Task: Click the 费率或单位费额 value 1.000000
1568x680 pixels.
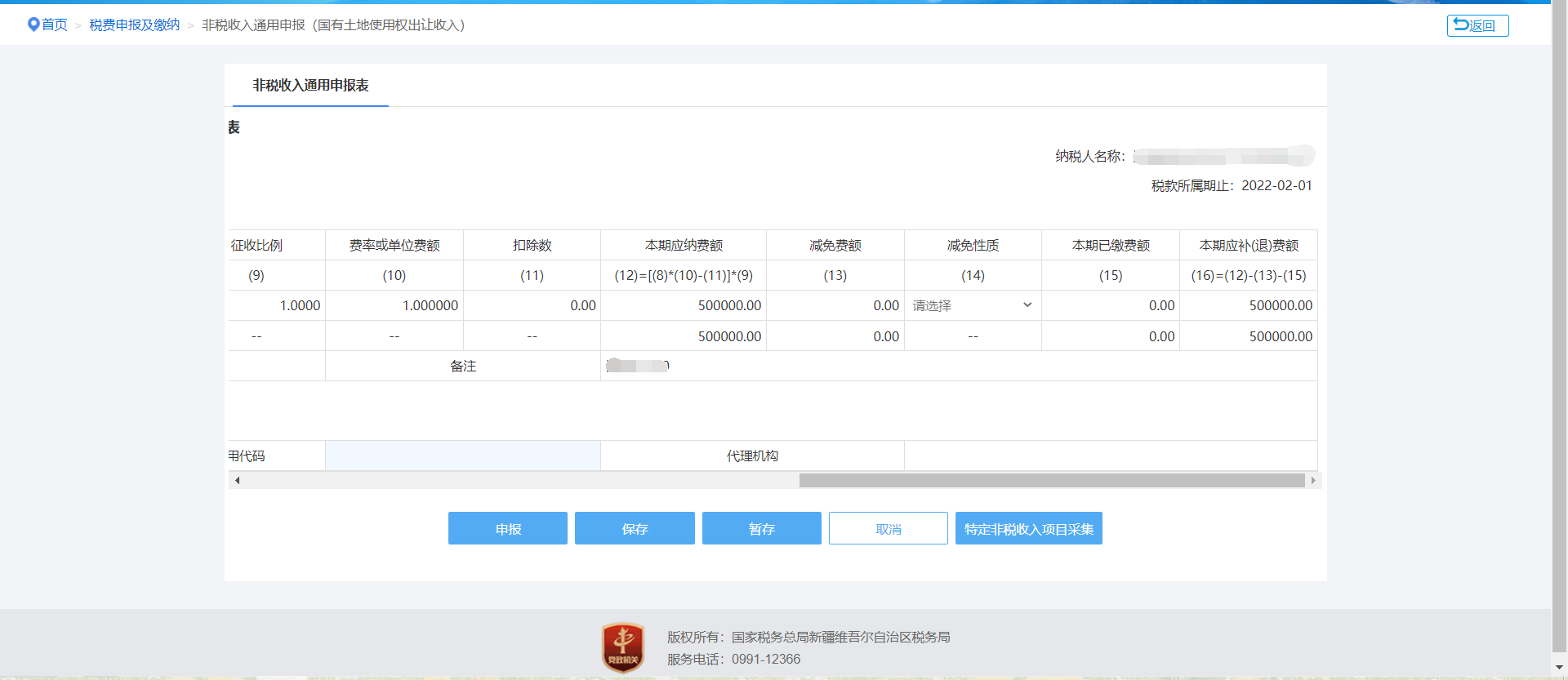Action: [x=430, y=305]
